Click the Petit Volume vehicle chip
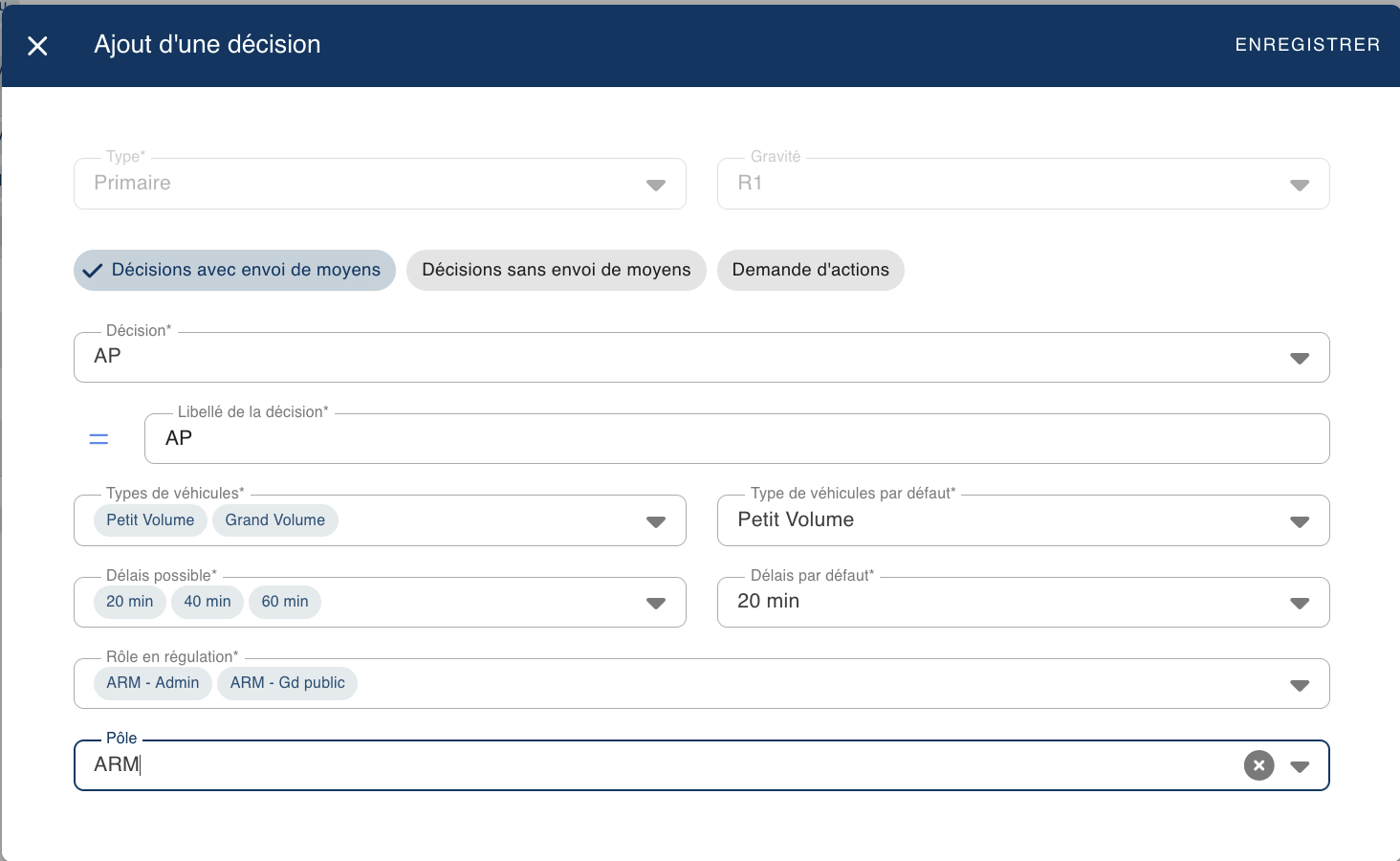 (150, 520)
